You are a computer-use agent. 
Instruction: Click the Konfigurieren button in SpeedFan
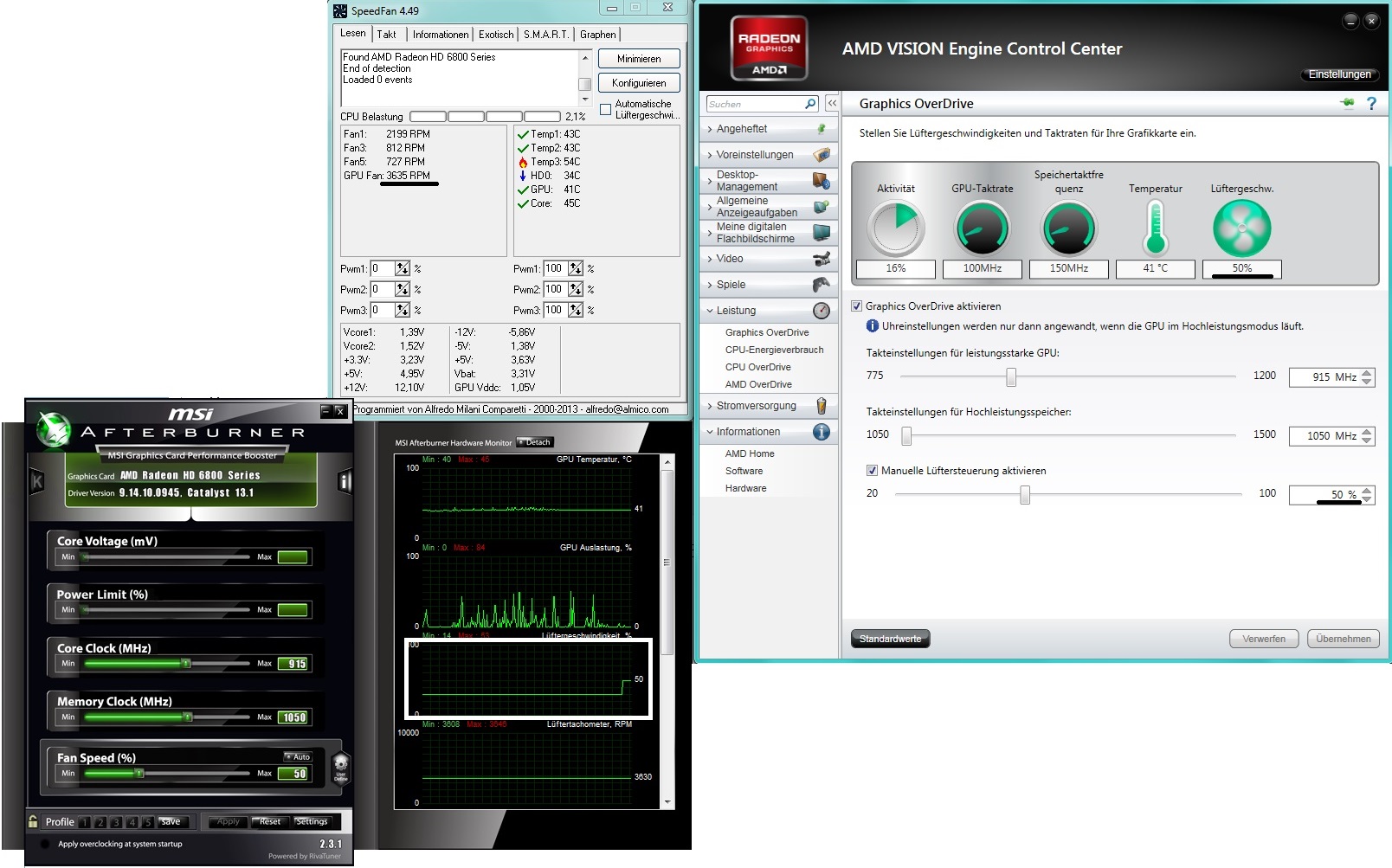(639, 83)
